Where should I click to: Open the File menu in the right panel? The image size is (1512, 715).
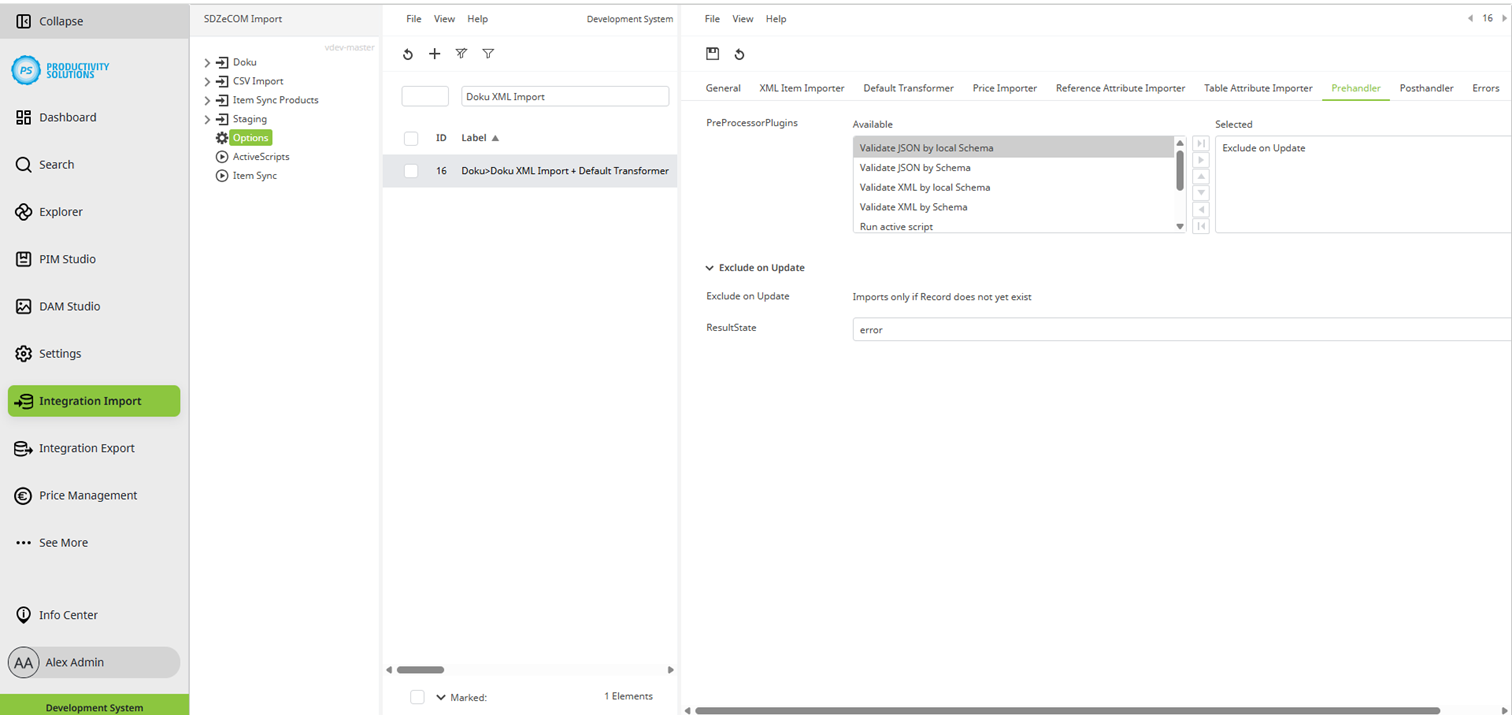711,18
